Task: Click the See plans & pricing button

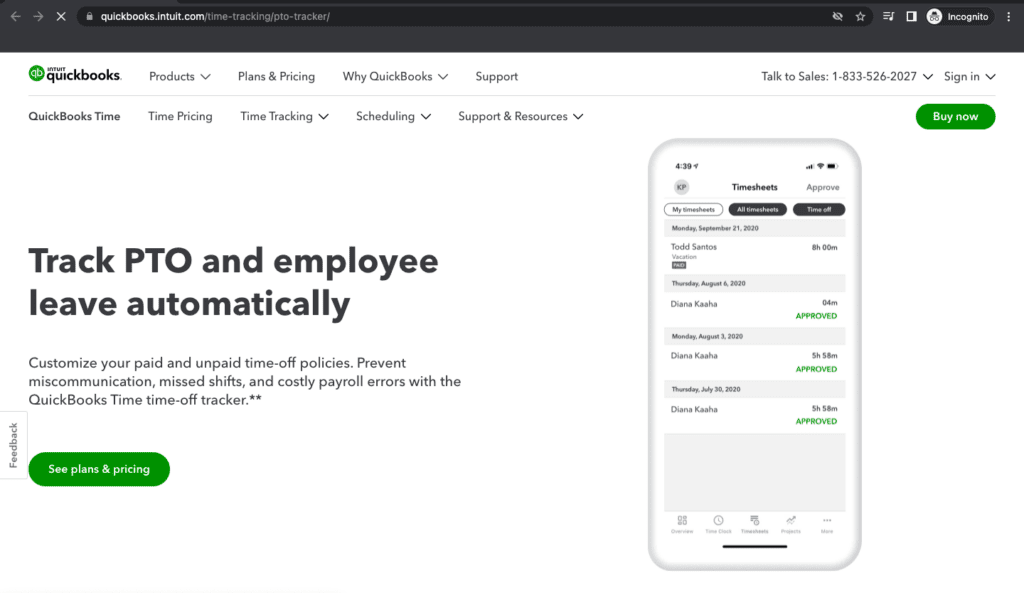Action: 98,468
